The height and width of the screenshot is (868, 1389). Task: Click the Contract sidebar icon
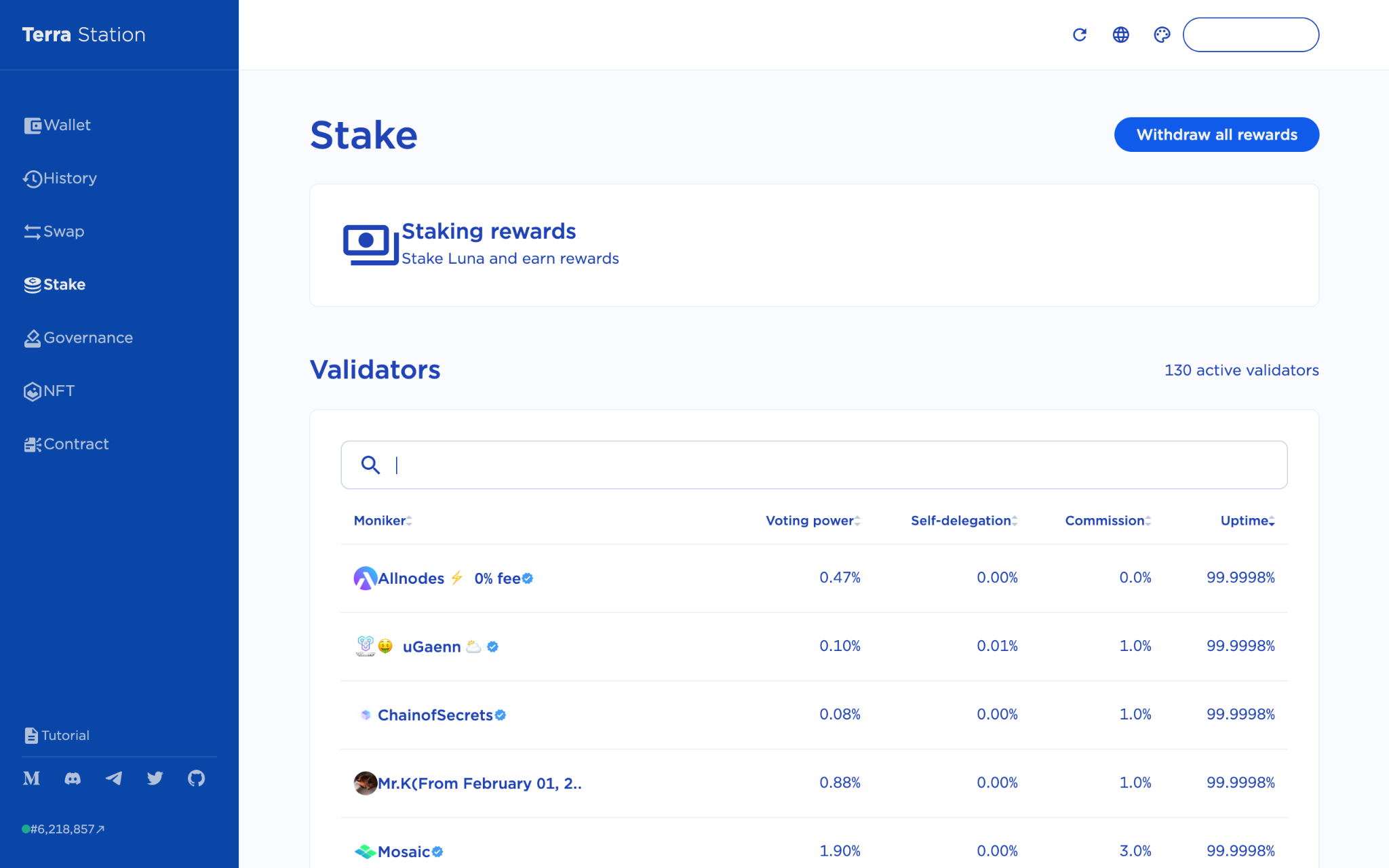tap(33, 444)
